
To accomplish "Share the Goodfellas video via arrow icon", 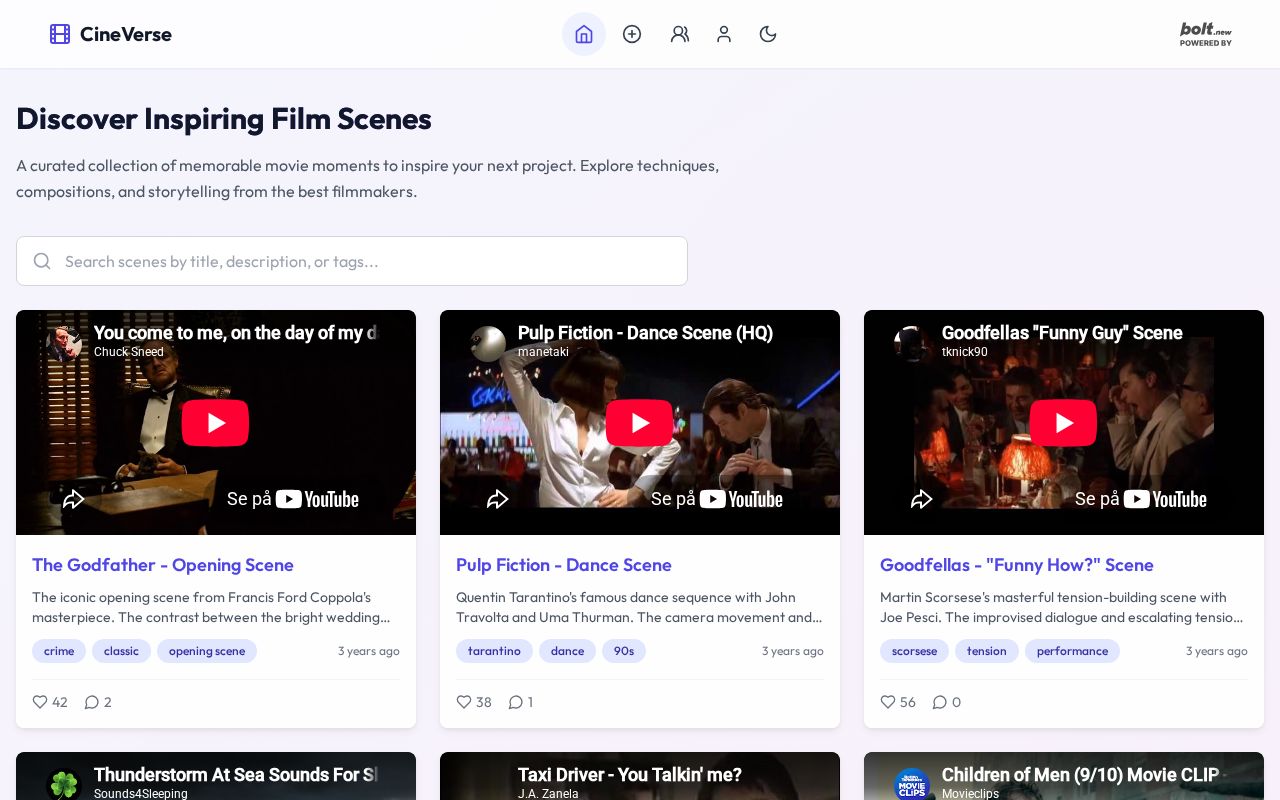I will (922, 499).
